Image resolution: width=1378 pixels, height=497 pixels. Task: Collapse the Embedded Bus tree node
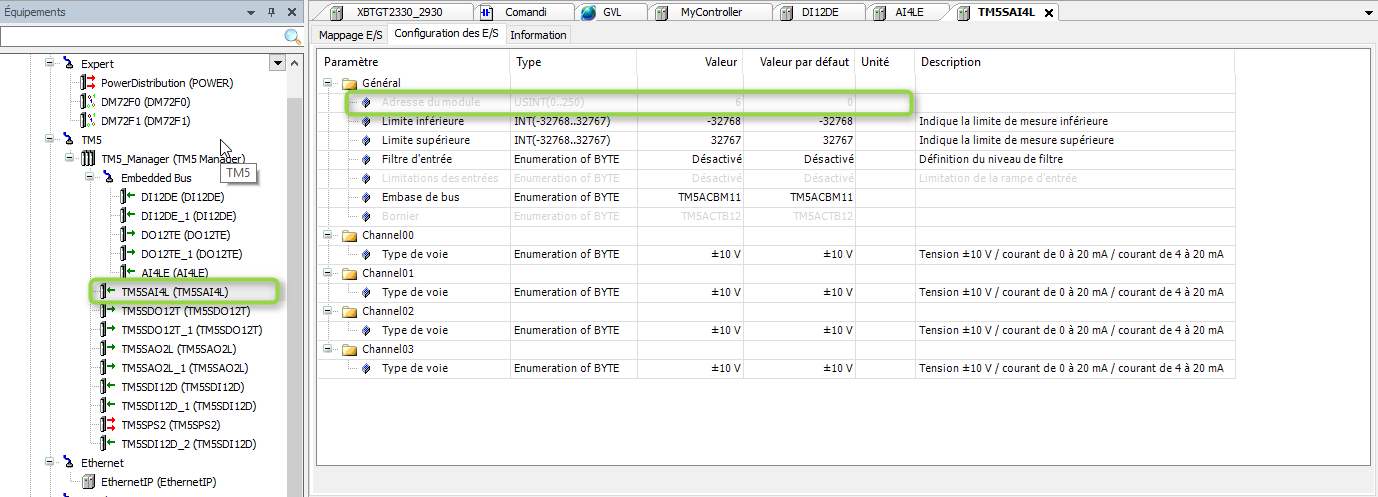click(x=89, y=178)
